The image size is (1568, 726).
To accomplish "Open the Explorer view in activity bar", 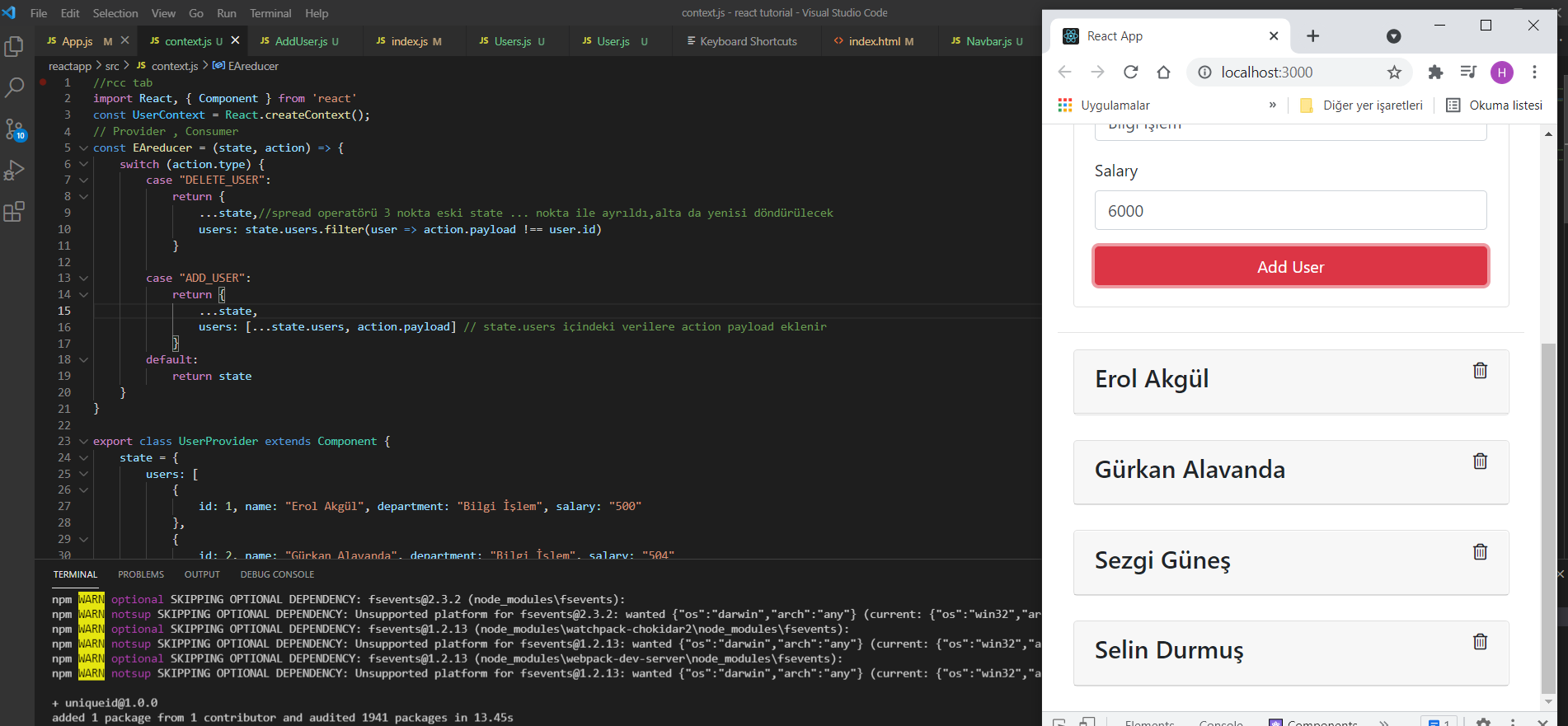I will click(14, 47).
